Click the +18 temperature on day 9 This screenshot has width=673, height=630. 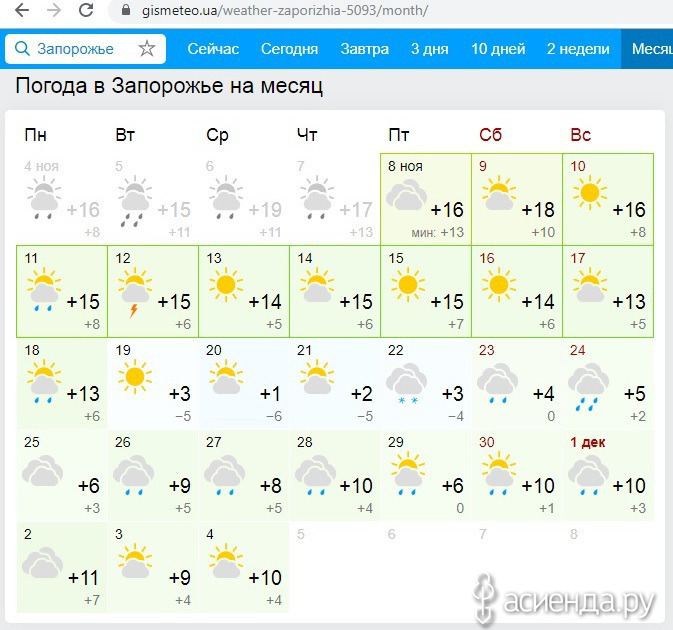tap(538, 210)
